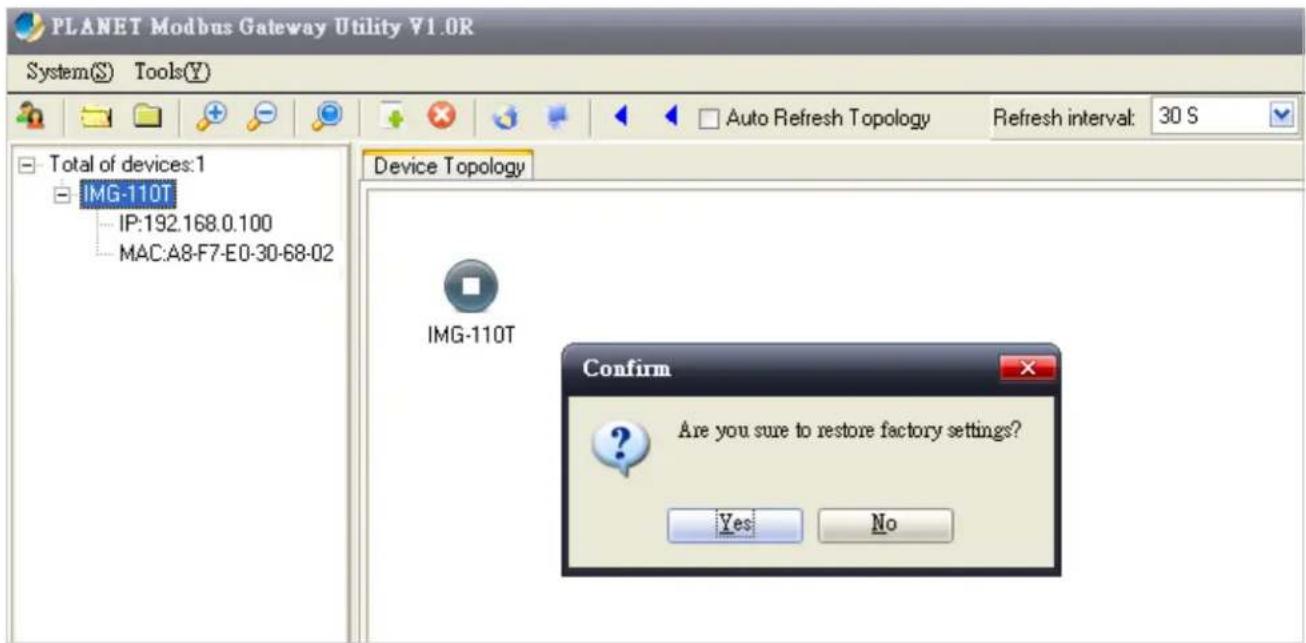
Task: Select the IP:192.168.0.100 tree entry
Action: [195, 223]
